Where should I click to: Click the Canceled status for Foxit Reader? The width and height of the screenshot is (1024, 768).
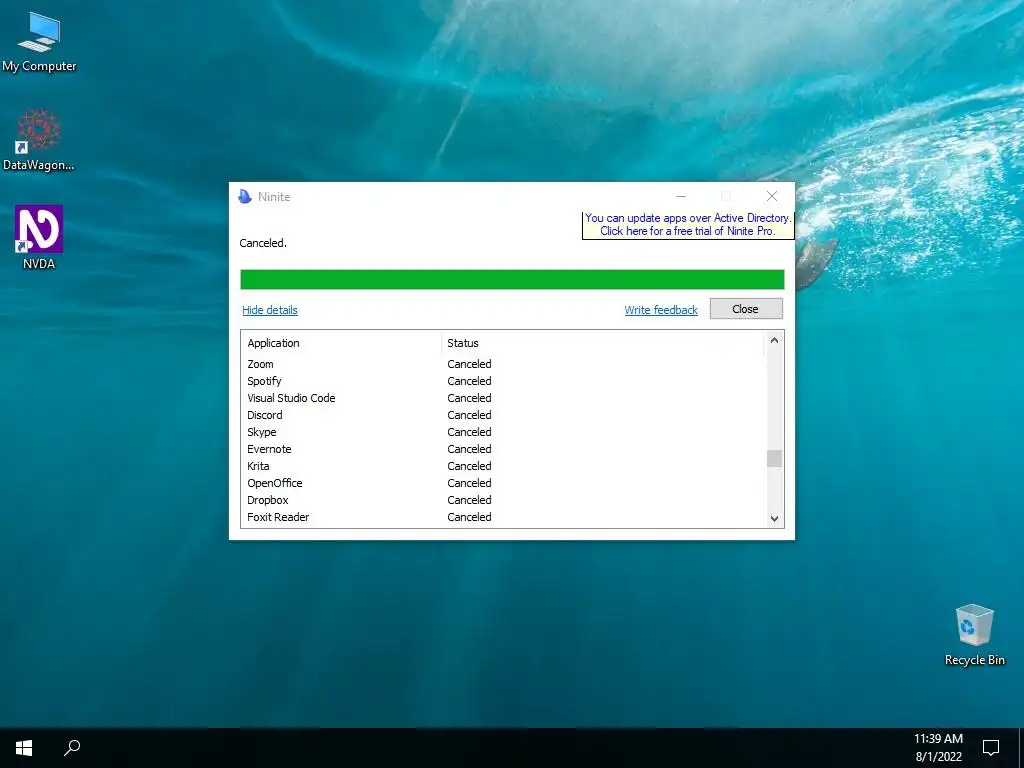pyautogui.click(x=470, y=517)
